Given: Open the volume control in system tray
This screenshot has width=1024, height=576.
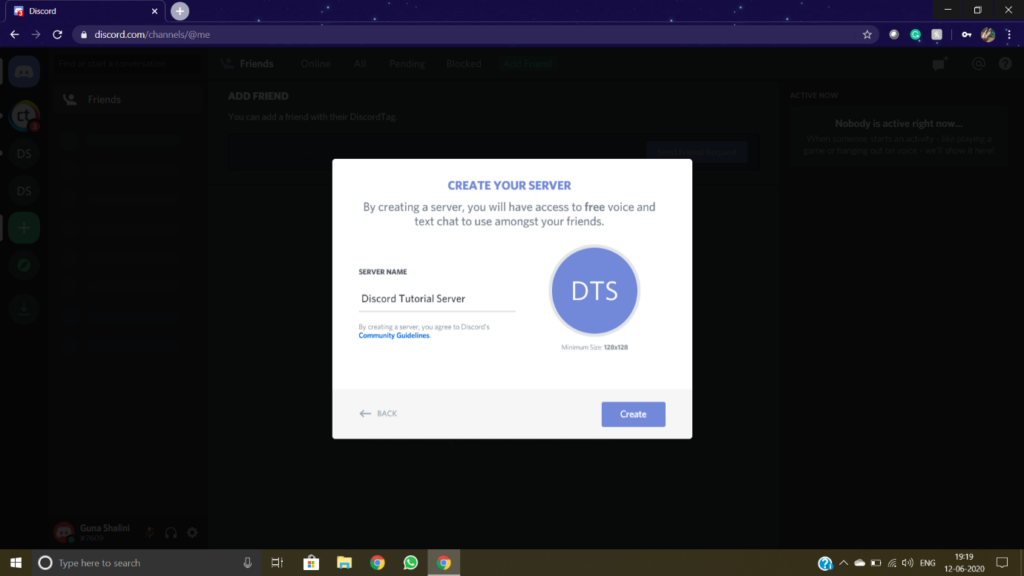Looking at the screenshot, I should tap(908, 563).
